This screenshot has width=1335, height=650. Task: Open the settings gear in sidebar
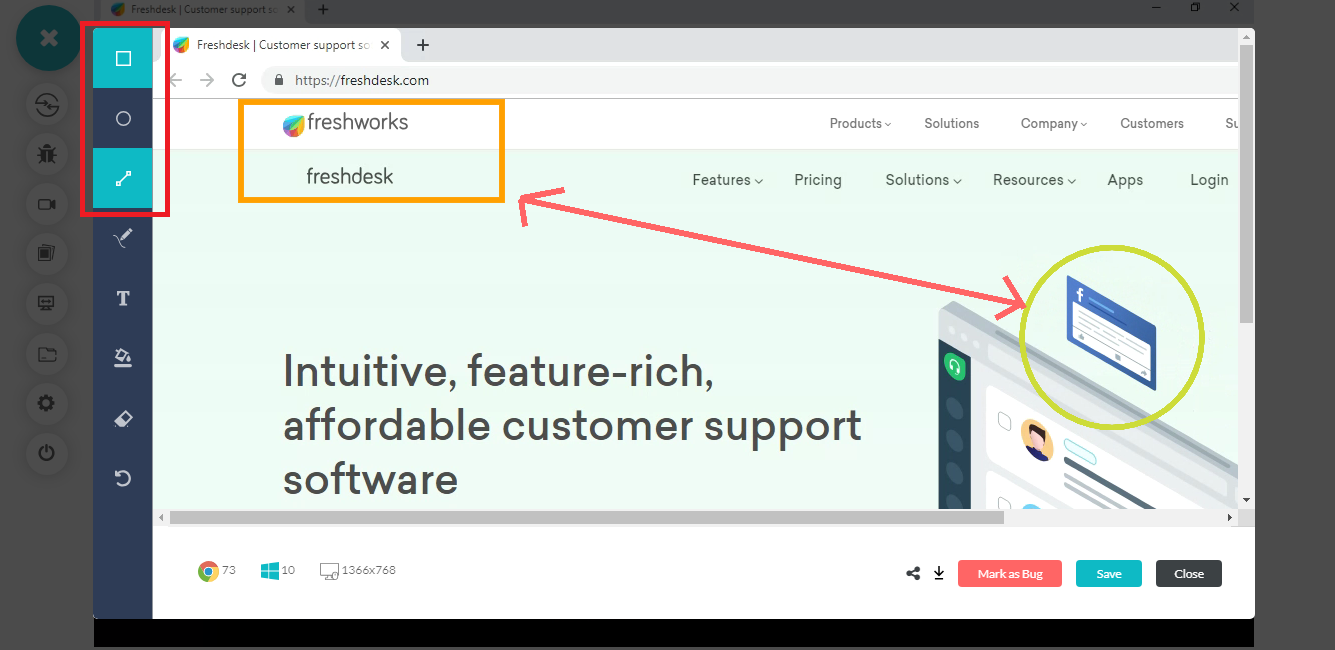tap(46, 404)
